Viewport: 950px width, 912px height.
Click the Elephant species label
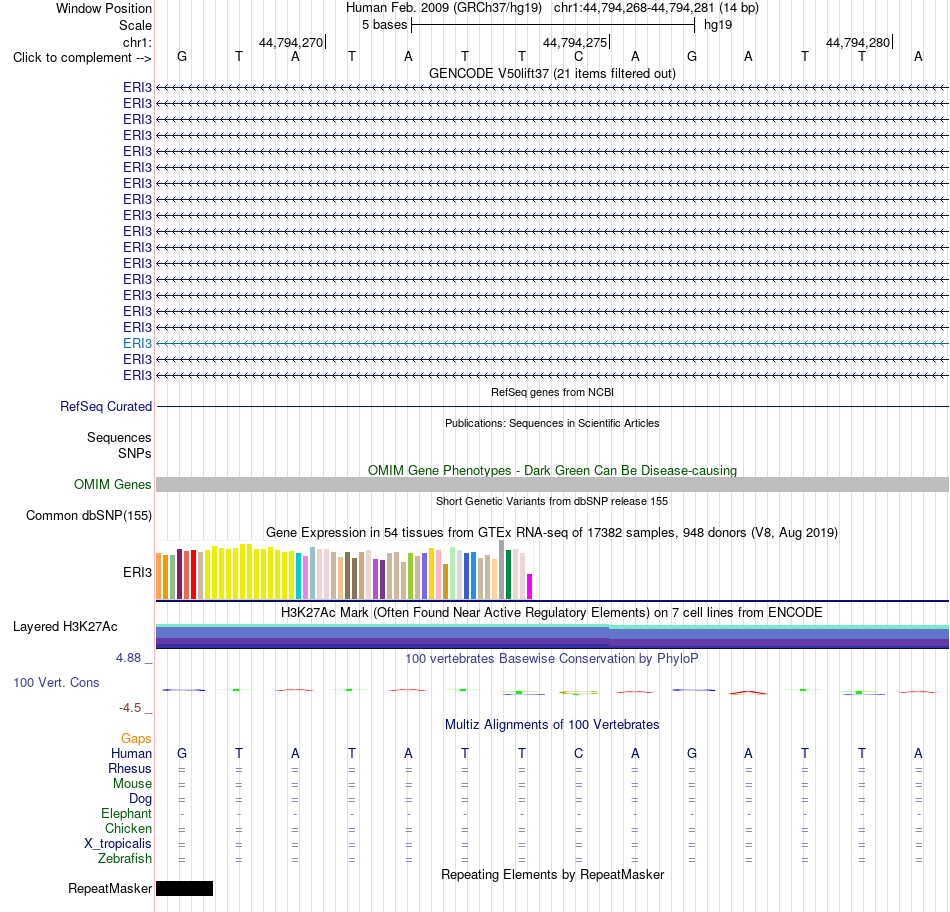pyautogui.click(x=126, y=814)
